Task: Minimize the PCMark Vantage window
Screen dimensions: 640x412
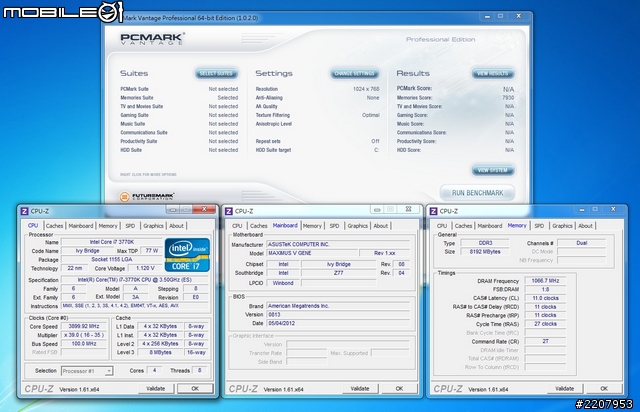Action: 487,17
